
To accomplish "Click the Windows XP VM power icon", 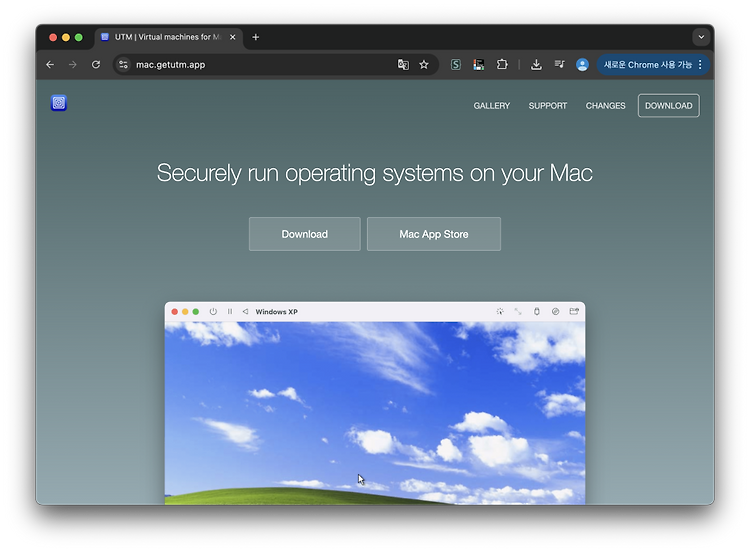I will click(x=213, y=311).
